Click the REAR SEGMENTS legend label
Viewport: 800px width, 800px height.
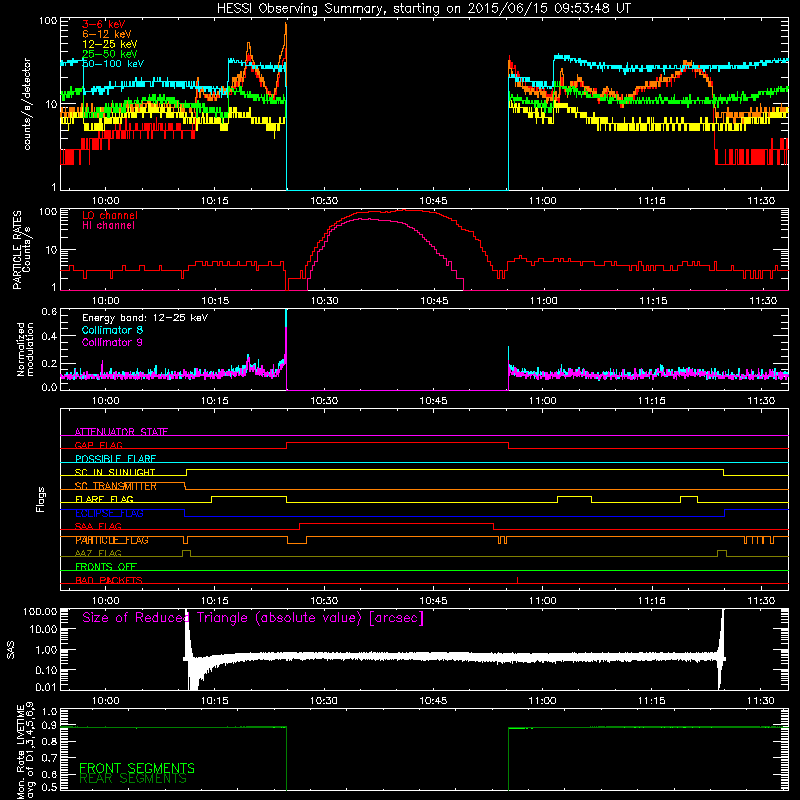[133, 779]
